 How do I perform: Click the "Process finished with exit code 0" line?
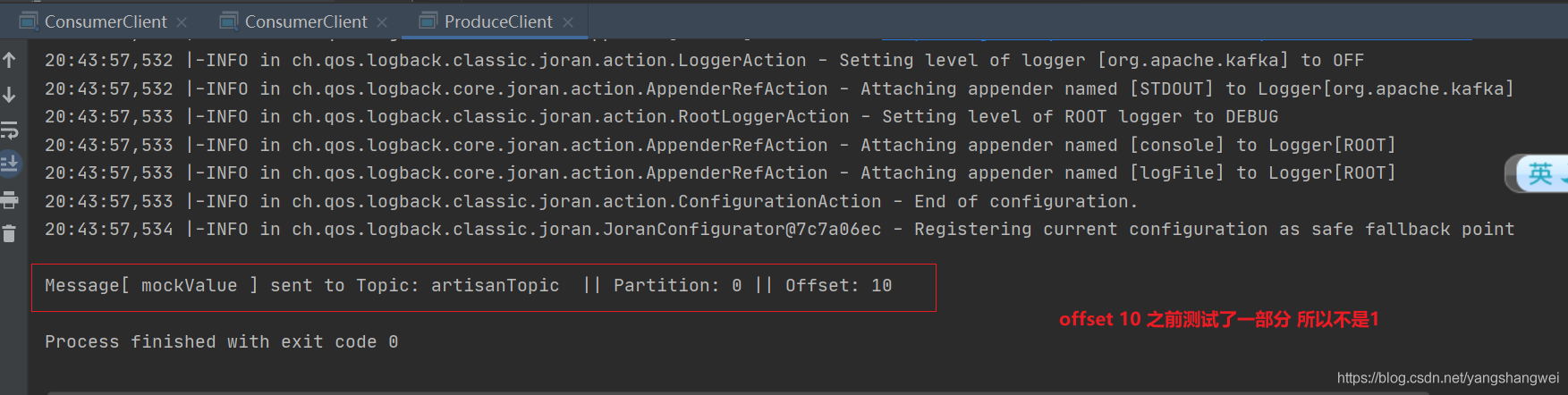coord(221,342)
